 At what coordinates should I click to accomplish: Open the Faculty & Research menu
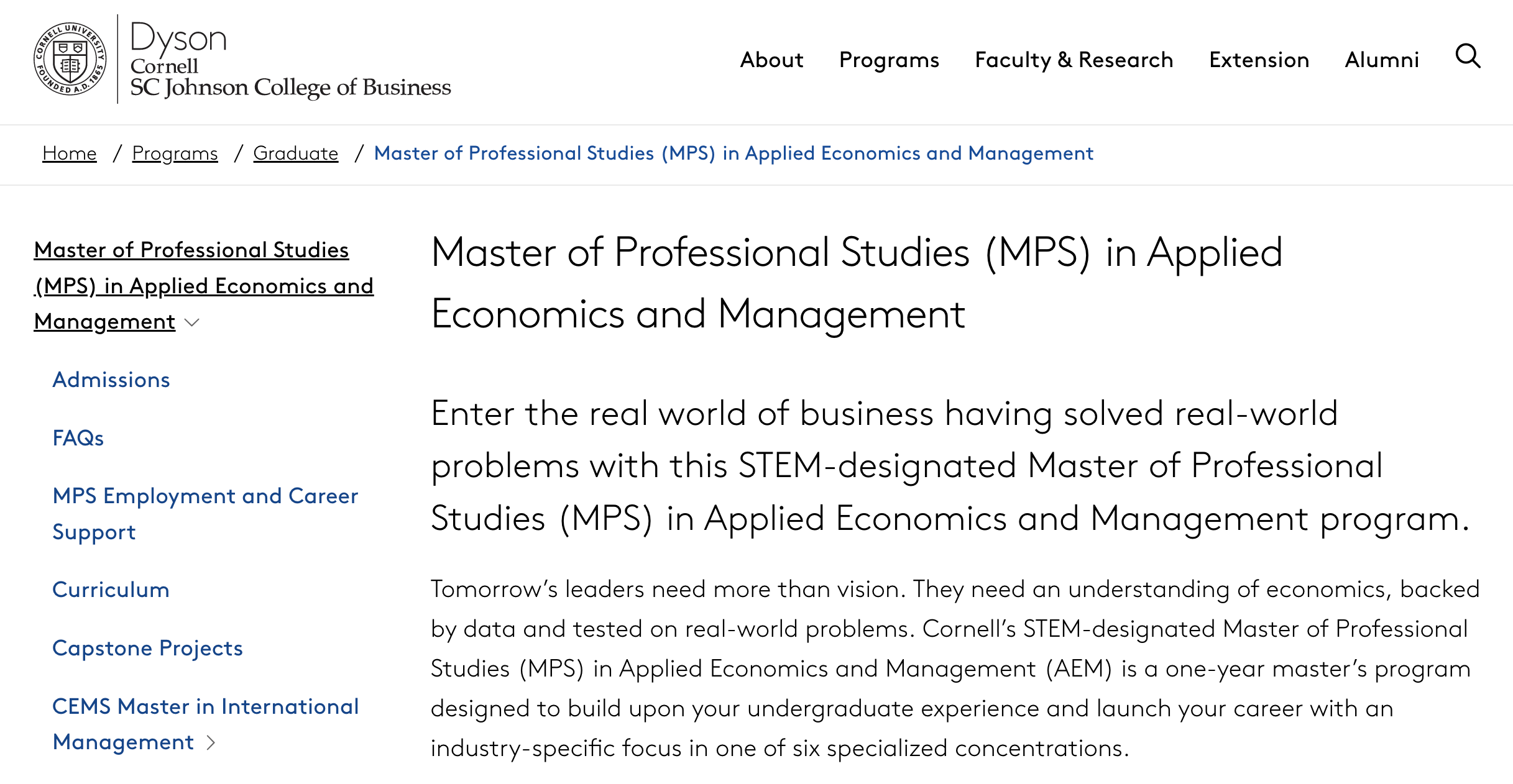[1074, 60]
